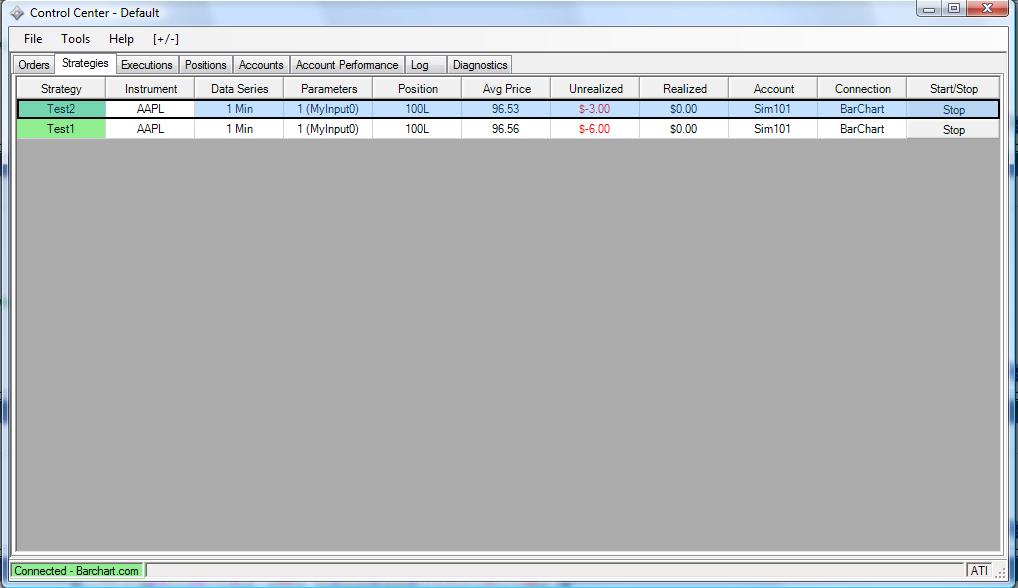The width and height of the screenshot is (1018, 588).
Task: Select the Strategies tab
Action: coord(85,64)
